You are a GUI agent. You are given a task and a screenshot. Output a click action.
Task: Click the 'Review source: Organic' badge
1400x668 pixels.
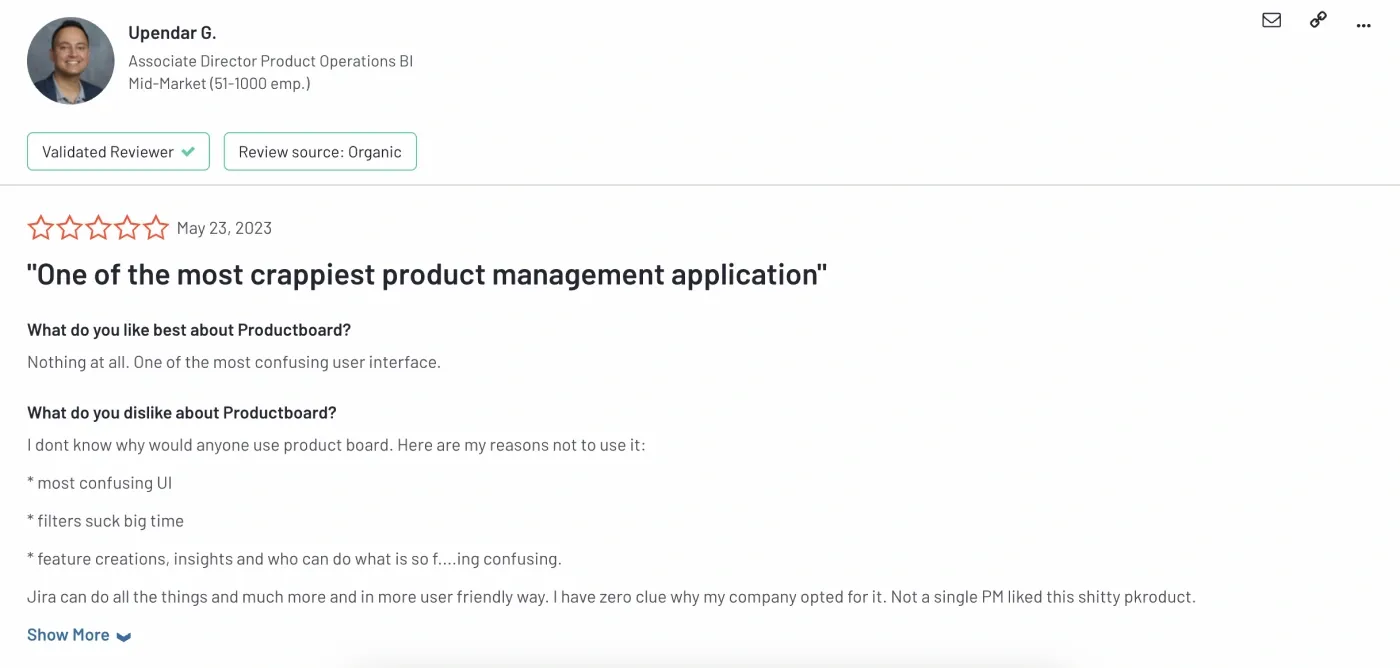[320, 151]
